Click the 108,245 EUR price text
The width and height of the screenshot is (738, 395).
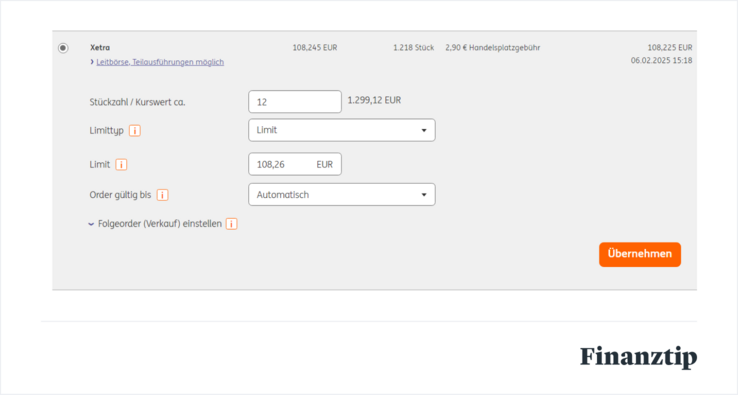(x=315, y=48)
